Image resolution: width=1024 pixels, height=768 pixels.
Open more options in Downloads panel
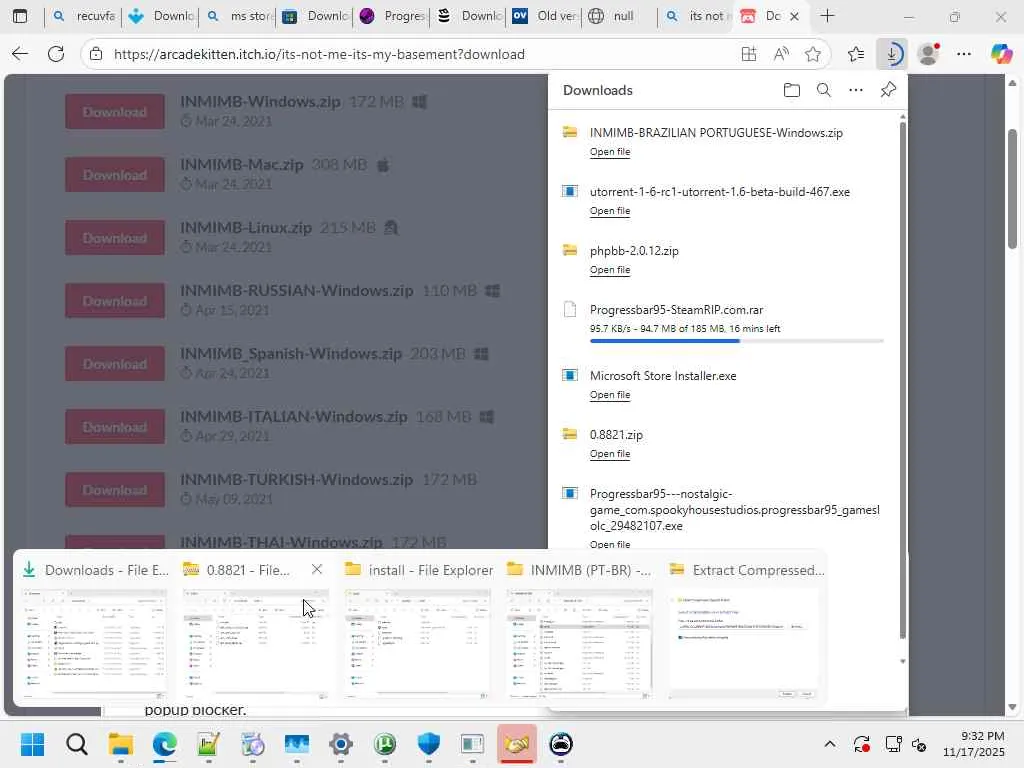tap(856, 90)
